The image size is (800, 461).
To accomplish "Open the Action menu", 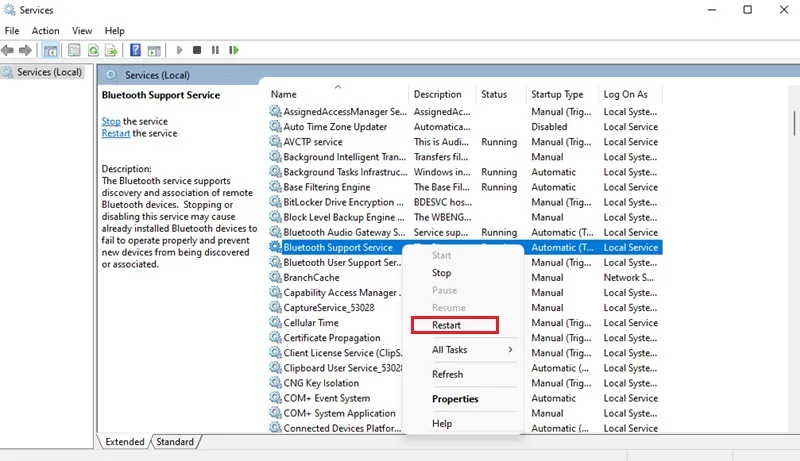I will tap(45, 31).
